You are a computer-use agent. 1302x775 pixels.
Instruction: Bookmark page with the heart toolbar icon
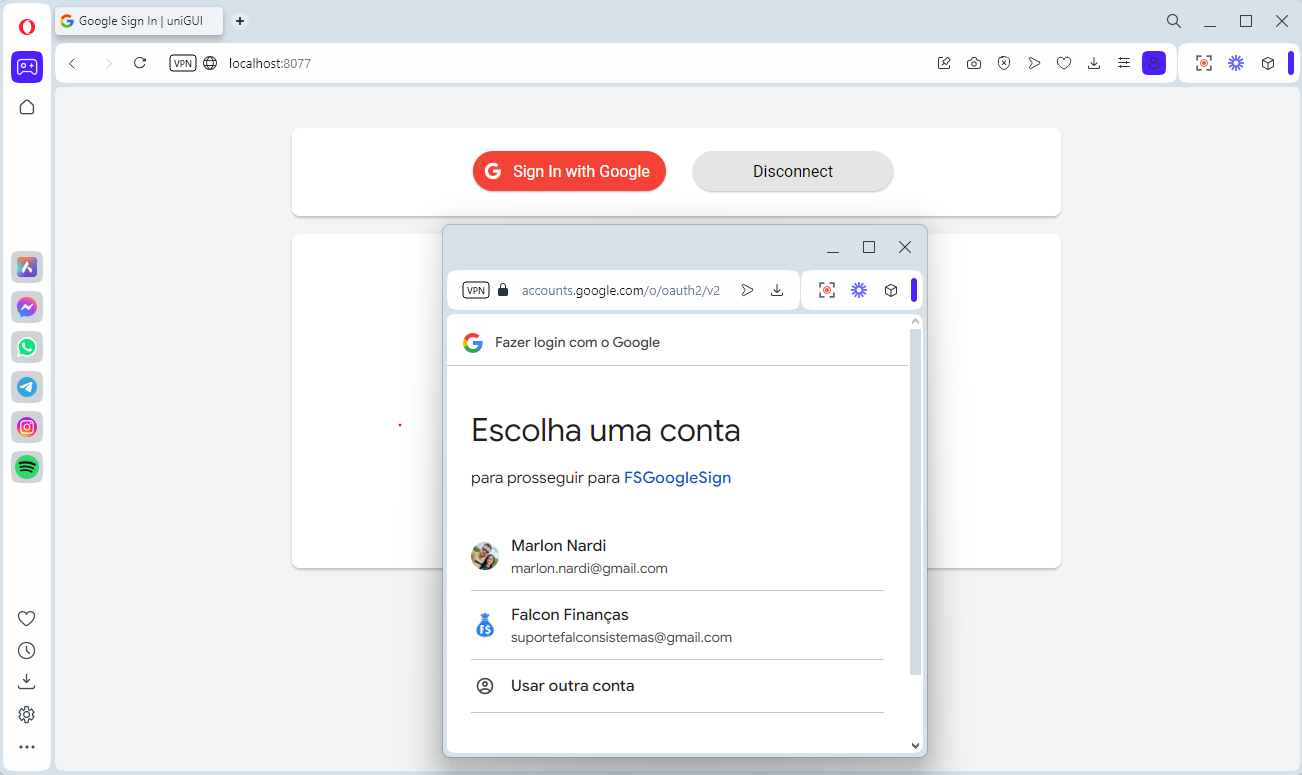1064,63
